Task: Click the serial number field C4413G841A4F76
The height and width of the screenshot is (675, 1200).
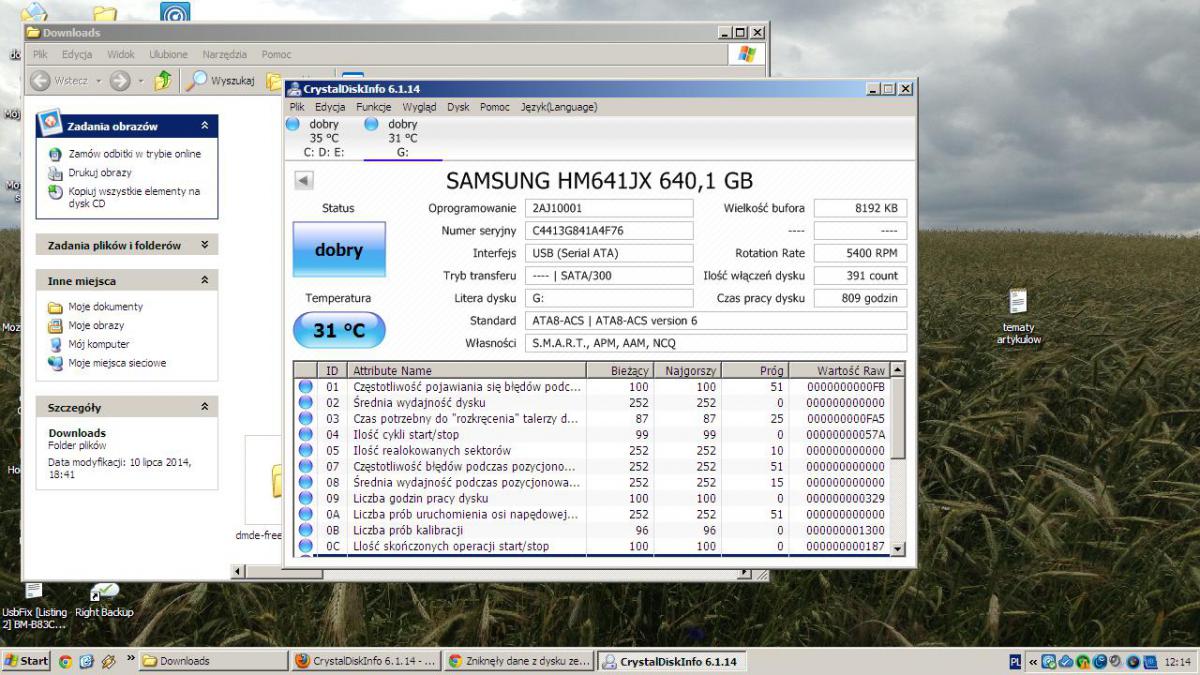Action: click(609, 231)
